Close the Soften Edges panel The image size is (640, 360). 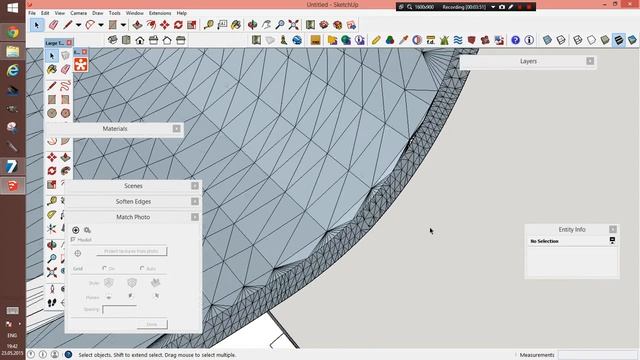195,202
